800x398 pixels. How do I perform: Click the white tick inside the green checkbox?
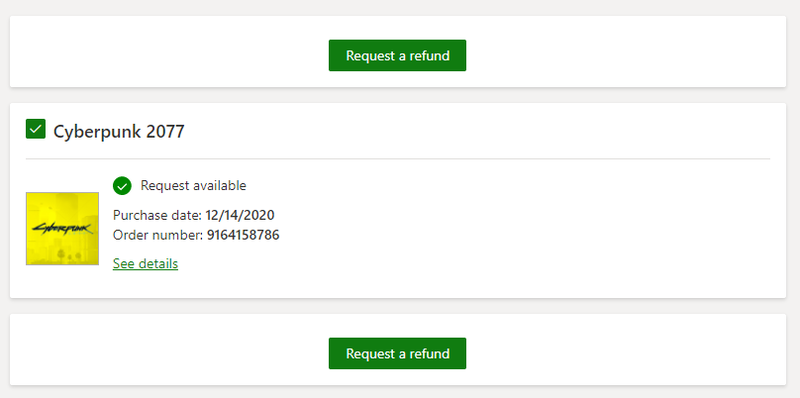tap(36, 130)
